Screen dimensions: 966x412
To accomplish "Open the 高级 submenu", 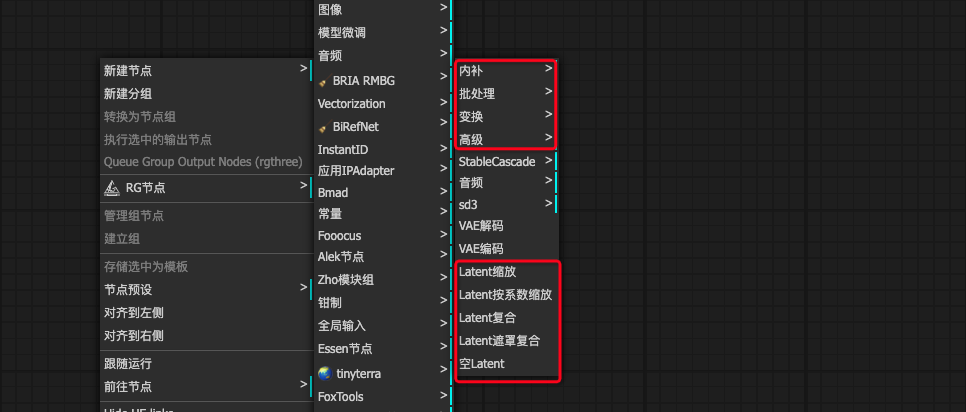I will click(506, 140).
